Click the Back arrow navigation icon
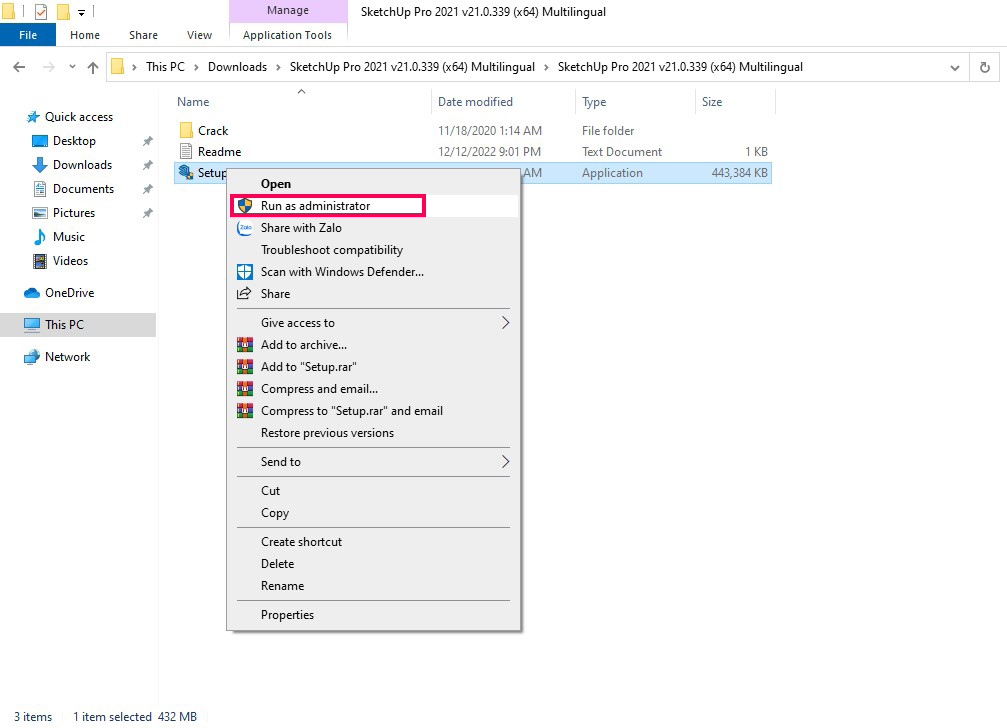Viewport: 1007px width, 728px height. [x=19, y=68]
